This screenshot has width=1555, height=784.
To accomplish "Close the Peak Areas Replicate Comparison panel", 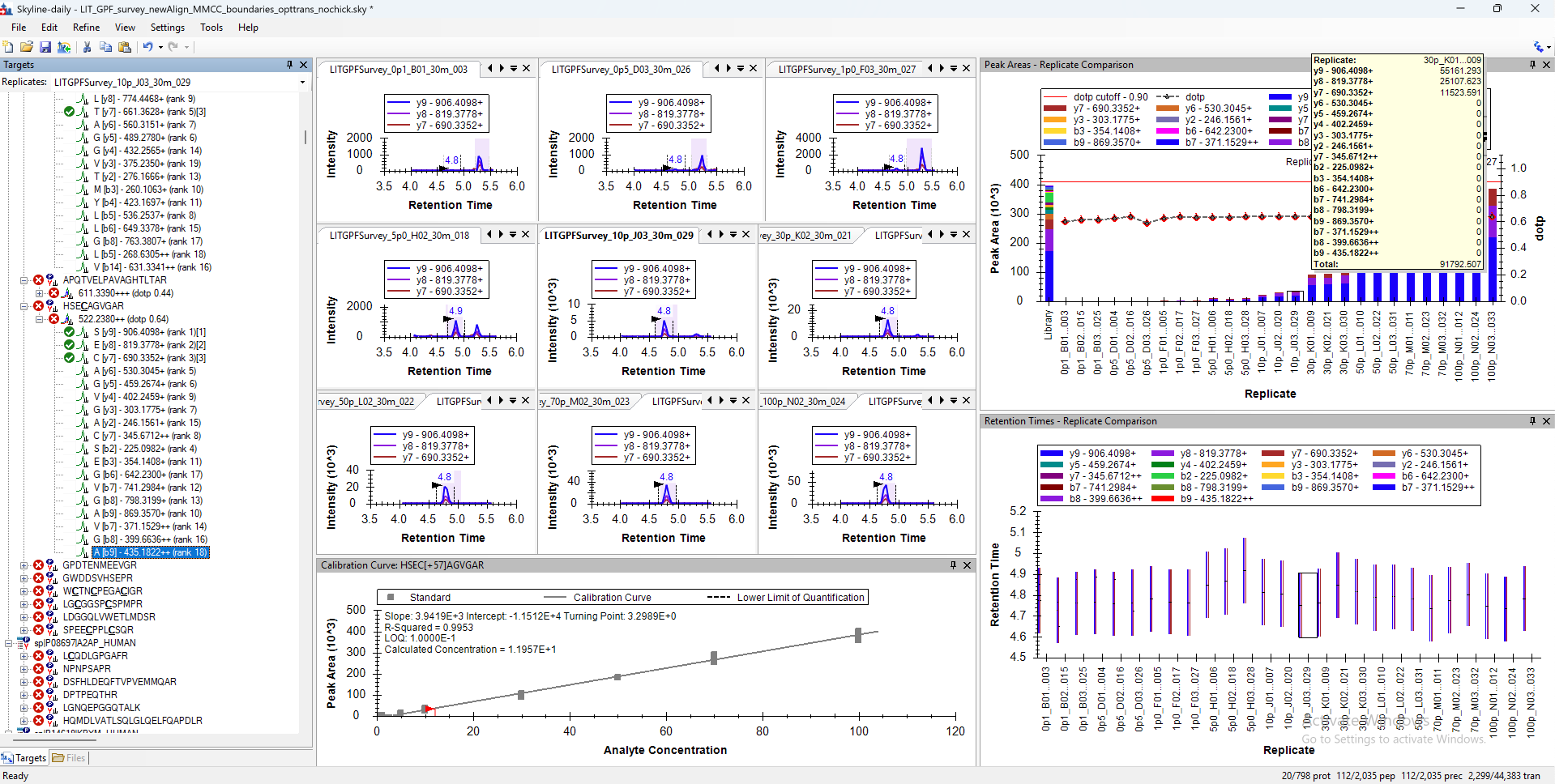I will click(1546, 65).
